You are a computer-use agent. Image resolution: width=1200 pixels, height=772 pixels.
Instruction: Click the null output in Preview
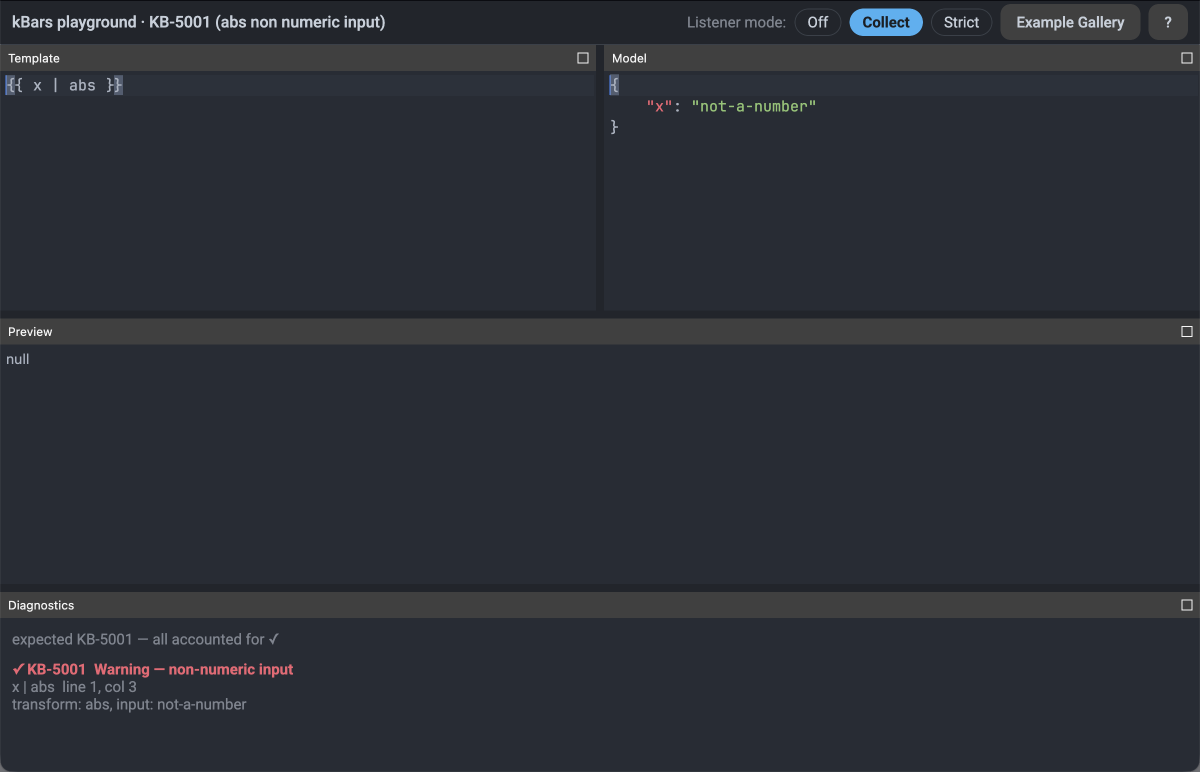pos(18,359)
